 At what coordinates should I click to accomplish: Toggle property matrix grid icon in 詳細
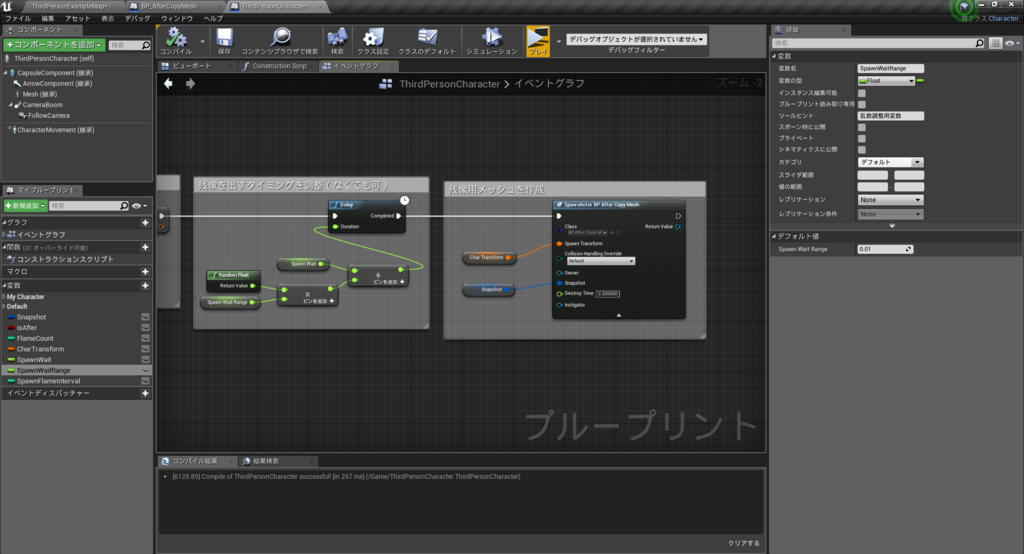[995, 43]
